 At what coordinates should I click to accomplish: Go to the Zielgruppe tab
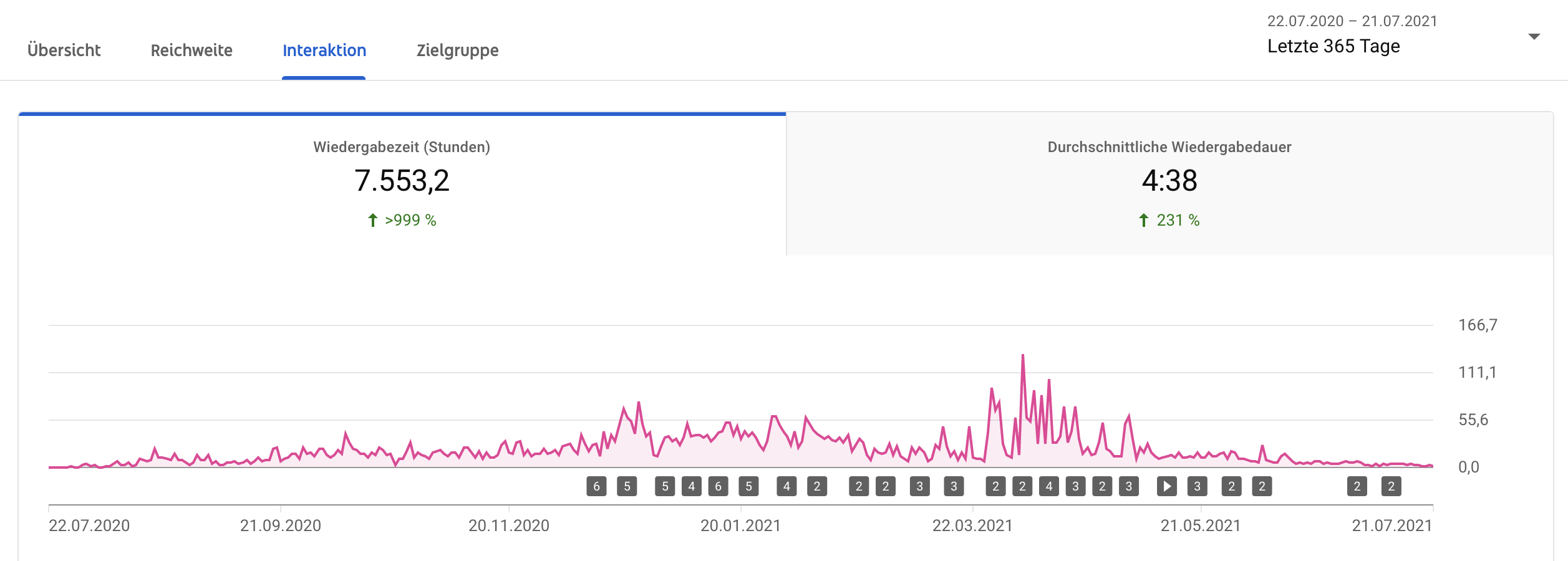pos(457,50)
